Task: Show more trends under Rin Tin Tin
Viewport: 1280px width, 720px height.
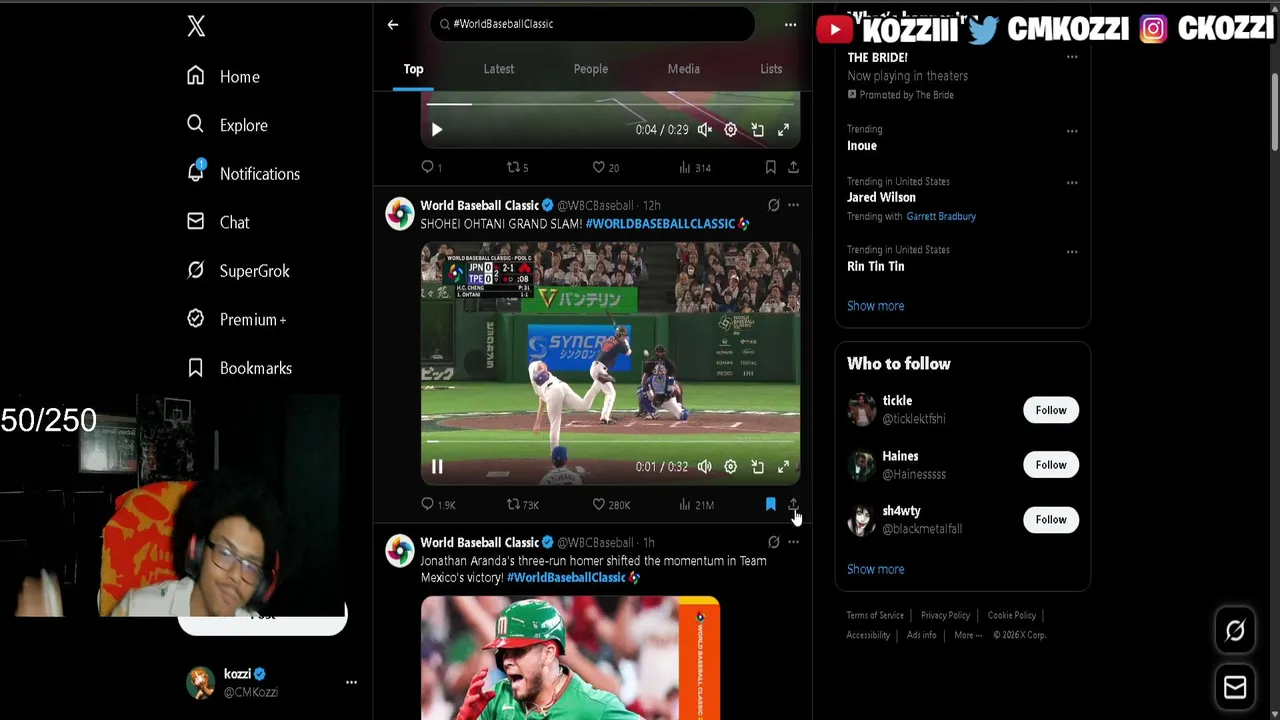Action: point(875,306)
